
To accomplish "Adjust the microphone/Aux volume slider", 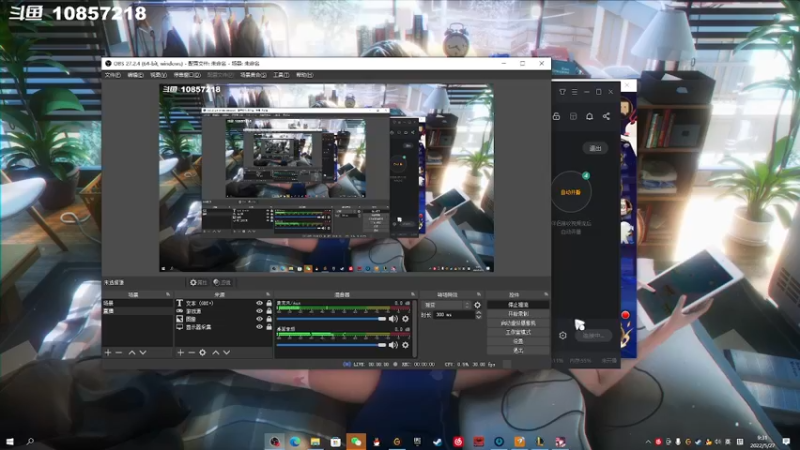I will click(x=332, y=319).
